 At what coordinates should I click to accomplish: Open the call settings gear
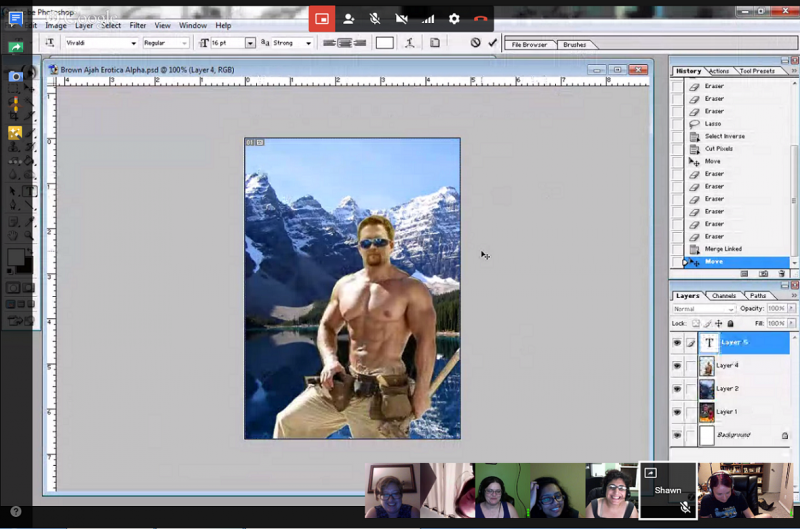click(x=454, y=18)
